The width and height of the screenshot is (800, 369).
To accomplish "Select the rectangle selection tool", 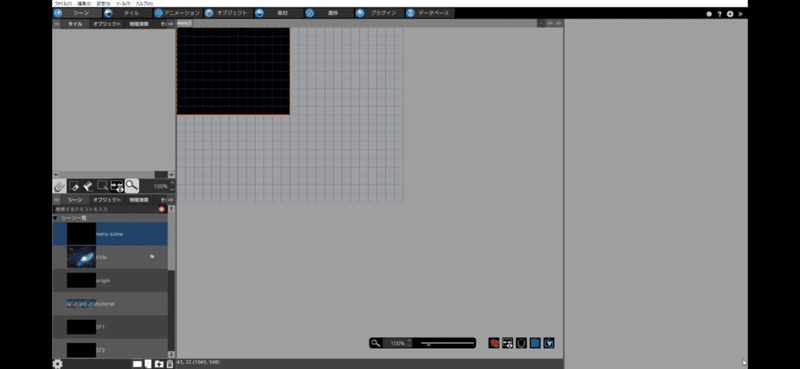I will [x=103, y=186].
